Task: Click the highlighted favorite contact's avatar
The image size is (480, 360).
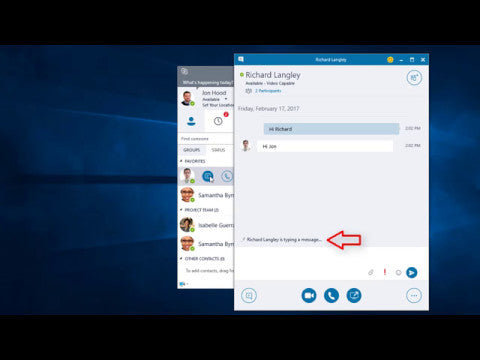Action: 187,176
